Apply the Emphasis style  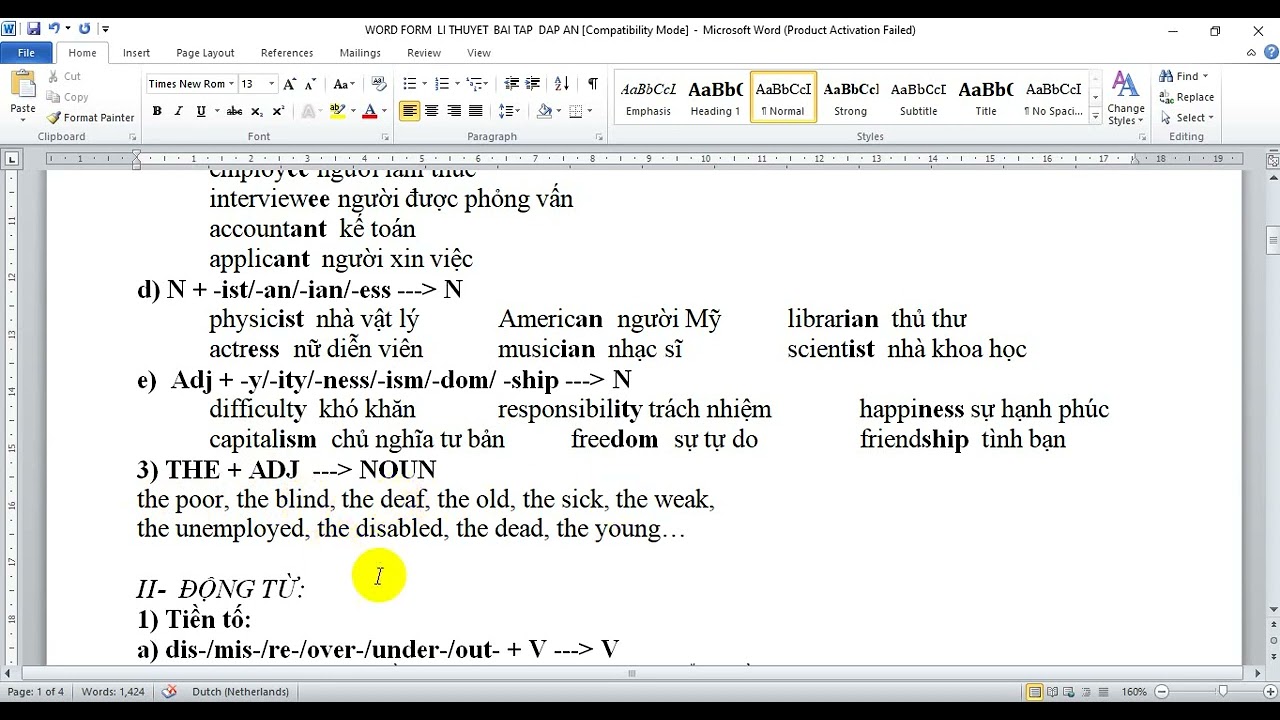(x=648, y=97)
